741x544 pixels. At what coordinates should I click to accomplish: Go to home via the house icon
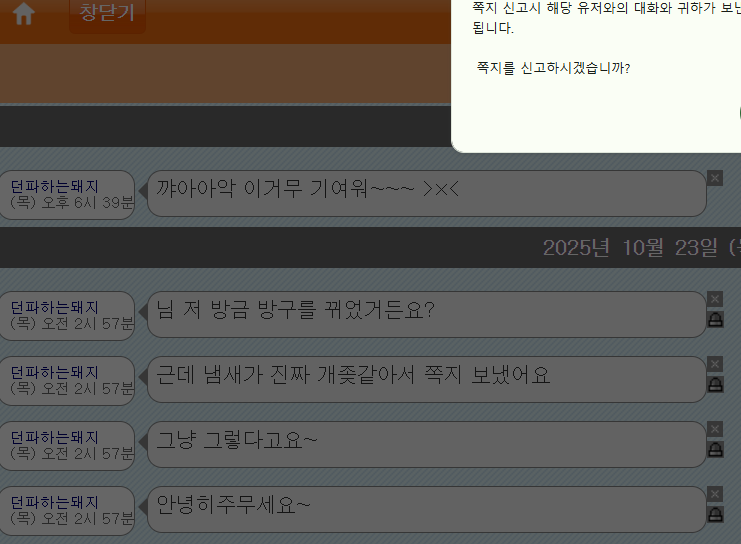pyautogui.click(x=24, y=13)
